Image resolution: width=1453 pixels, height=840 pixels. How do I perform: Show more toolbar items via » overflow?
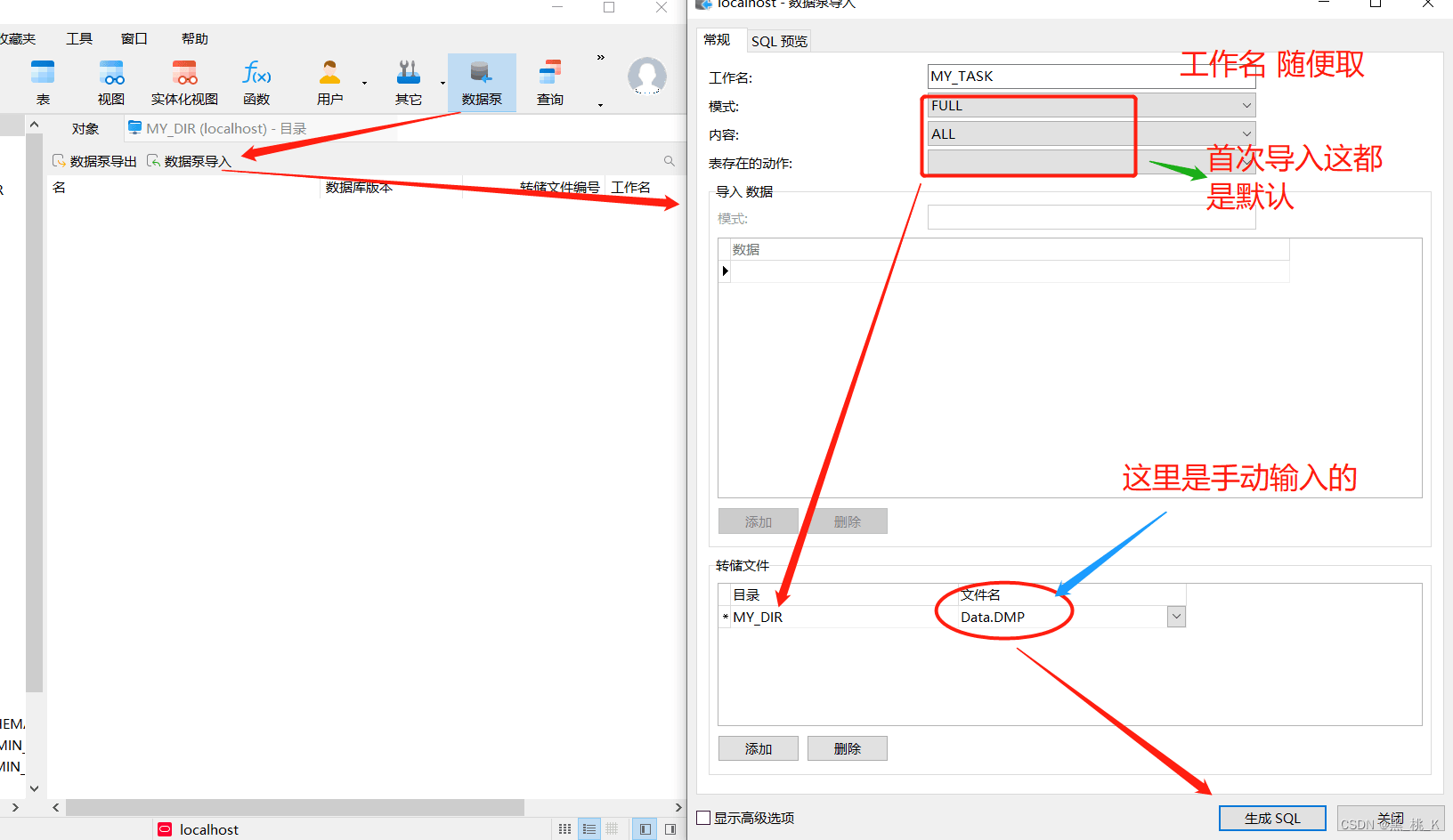(601, 57)
